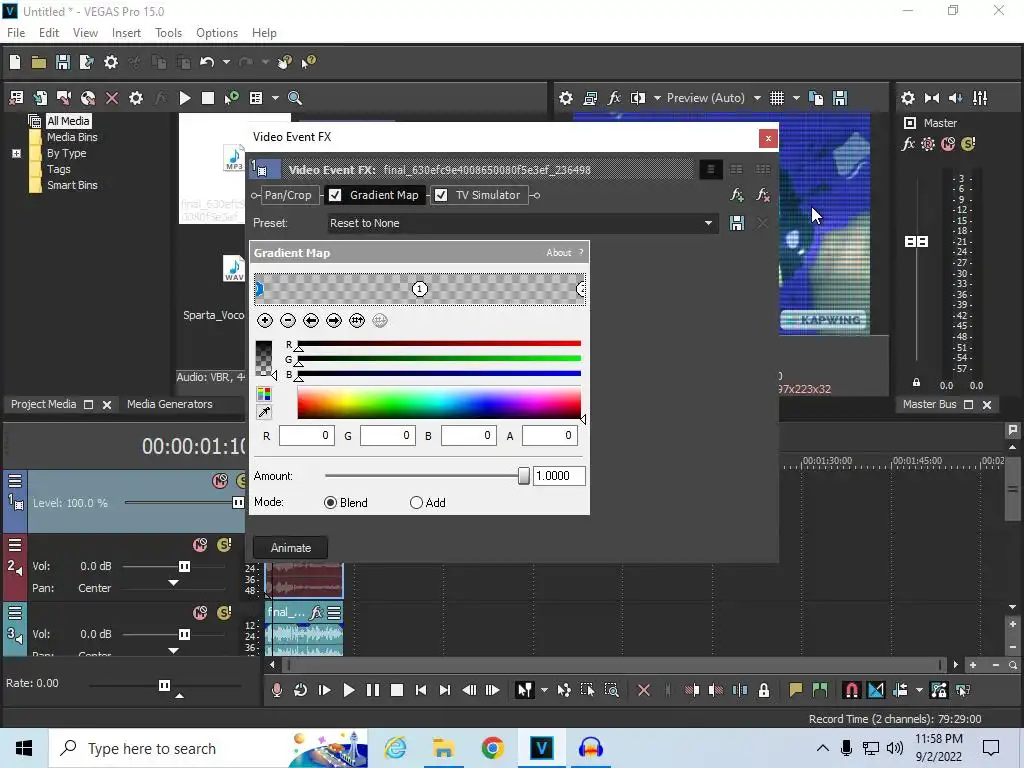Screen dimensions: 1024x768
Task: Open project using the folder icon
Action: click(x=39, y=62)
